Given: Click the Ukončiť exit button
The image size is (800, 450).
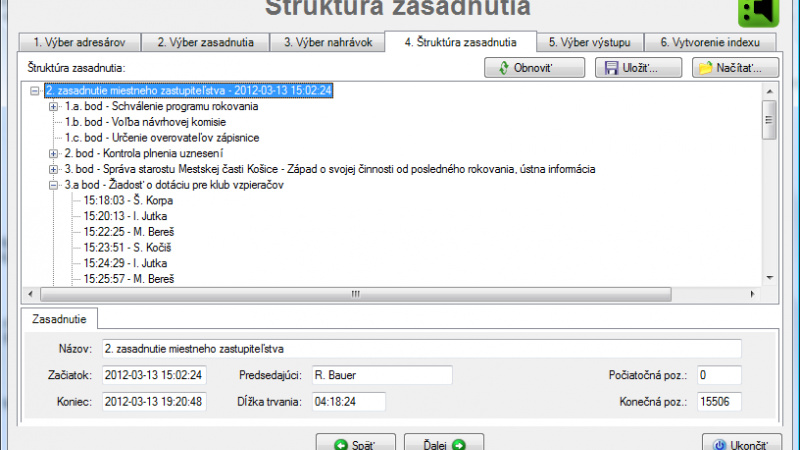Looking at the screenshot, I should point(742,443).
